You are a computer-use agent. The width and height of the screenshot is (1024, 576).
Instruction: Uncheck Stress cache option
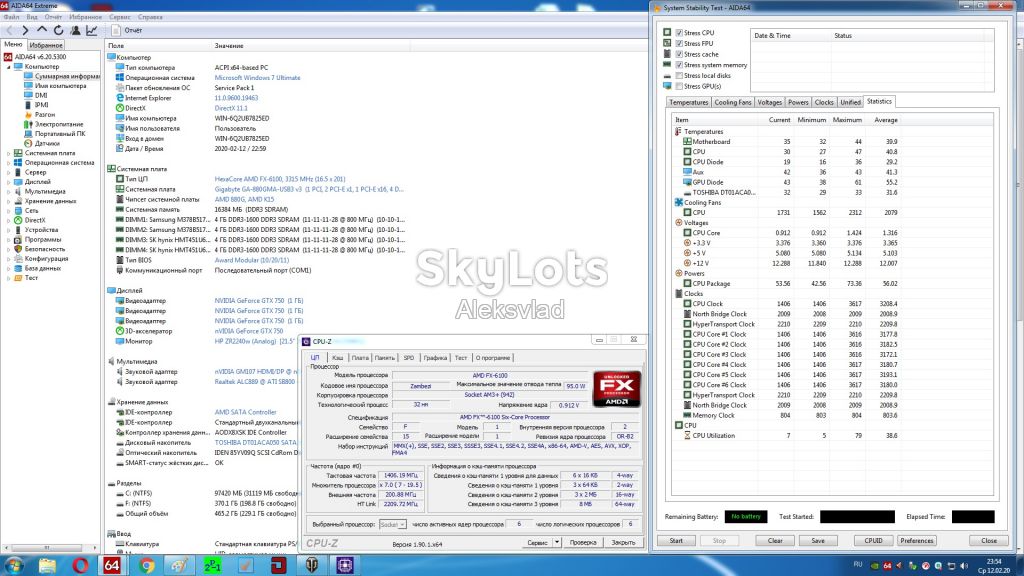coord(679,54)
